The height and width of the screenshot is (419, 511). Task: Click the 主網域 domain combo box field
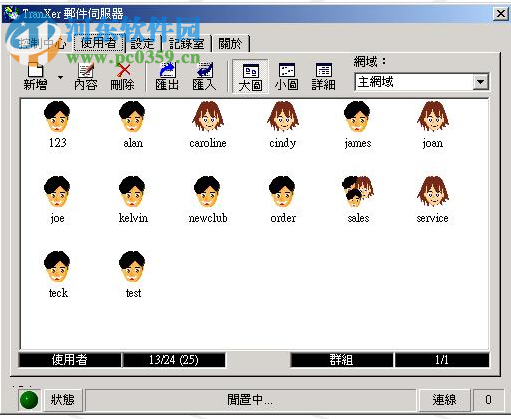click(421, 82)
